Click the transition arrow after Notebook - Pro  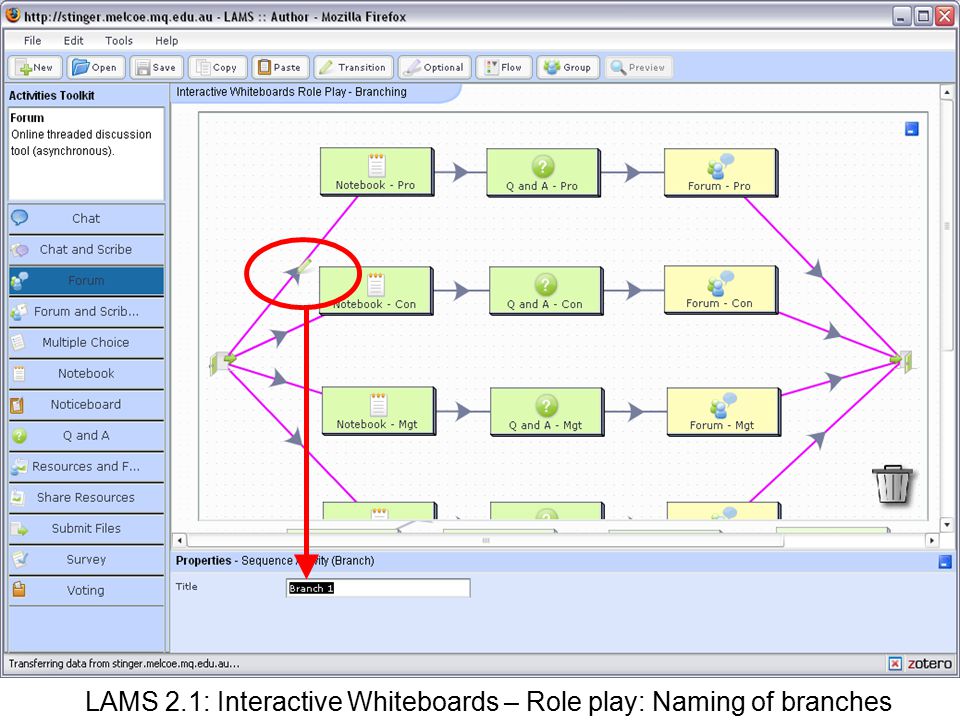[460, 171]
